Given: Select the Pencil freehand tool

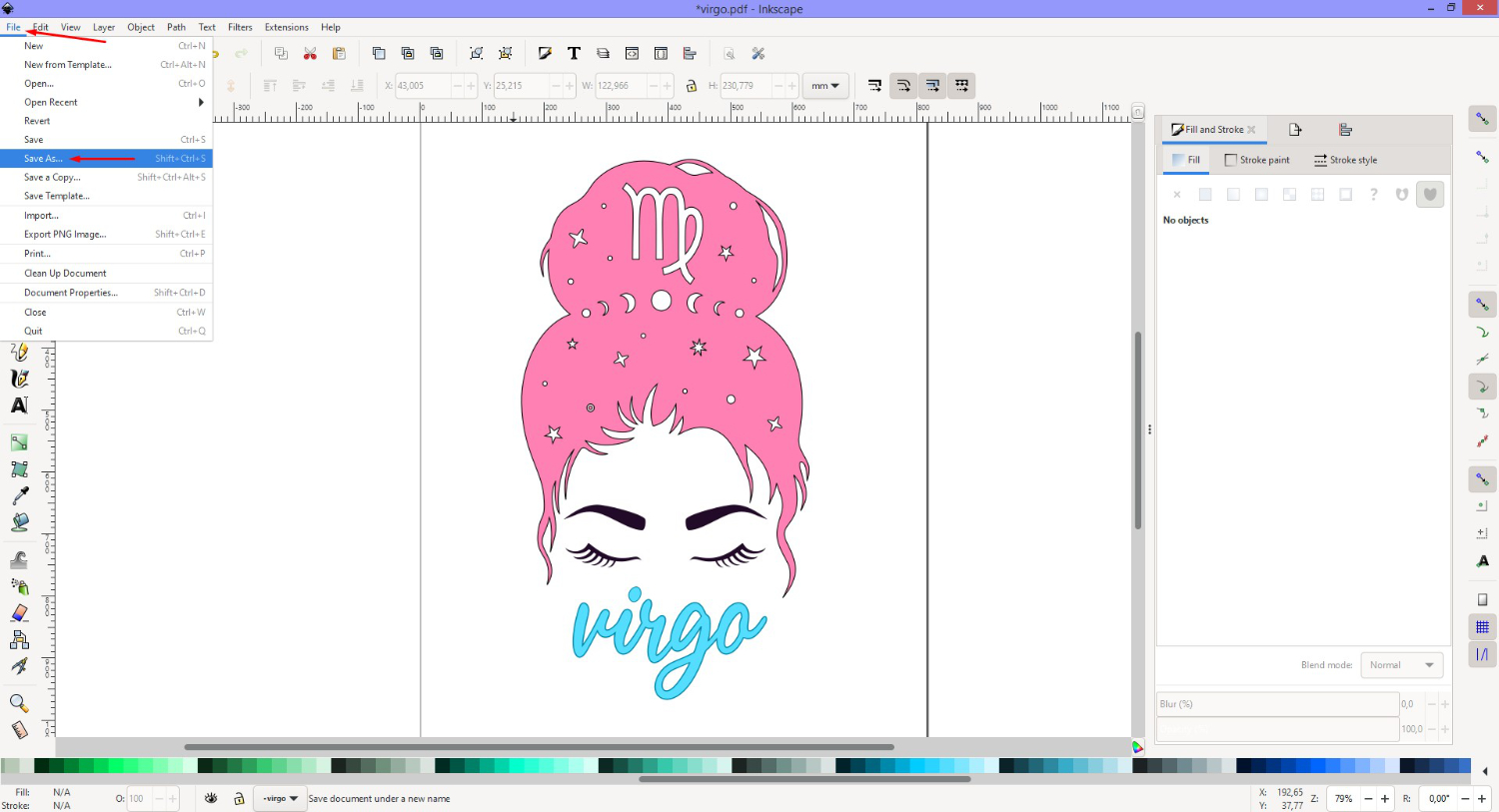Looking at the screenshot, I should pyautogui.click(x=19, y=352).
